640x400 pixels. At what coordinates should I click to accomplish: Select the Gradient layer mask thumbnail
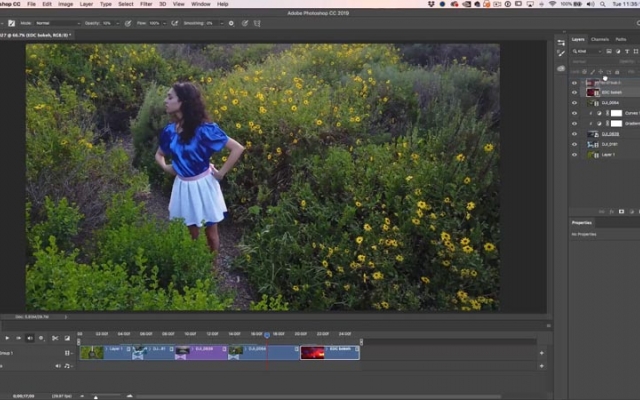pos(616,123)
